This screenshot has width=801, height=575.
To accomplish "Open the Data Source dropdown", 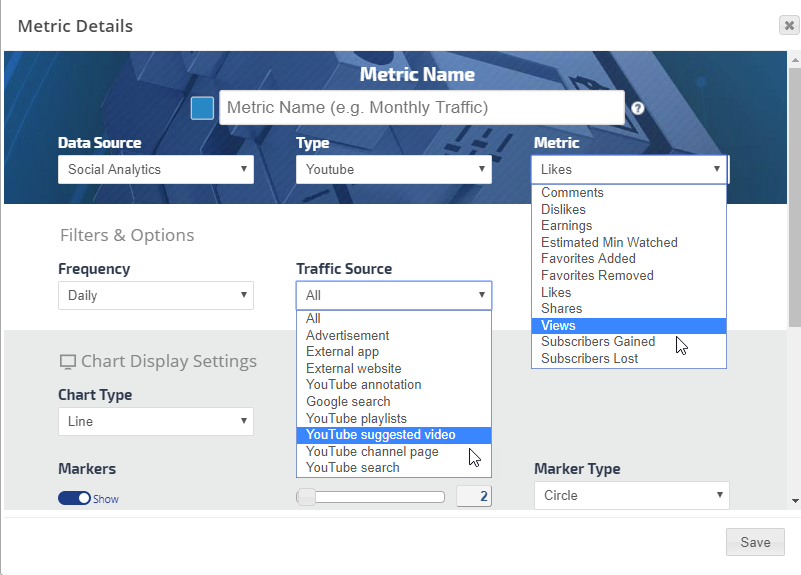I will point(156,170).
